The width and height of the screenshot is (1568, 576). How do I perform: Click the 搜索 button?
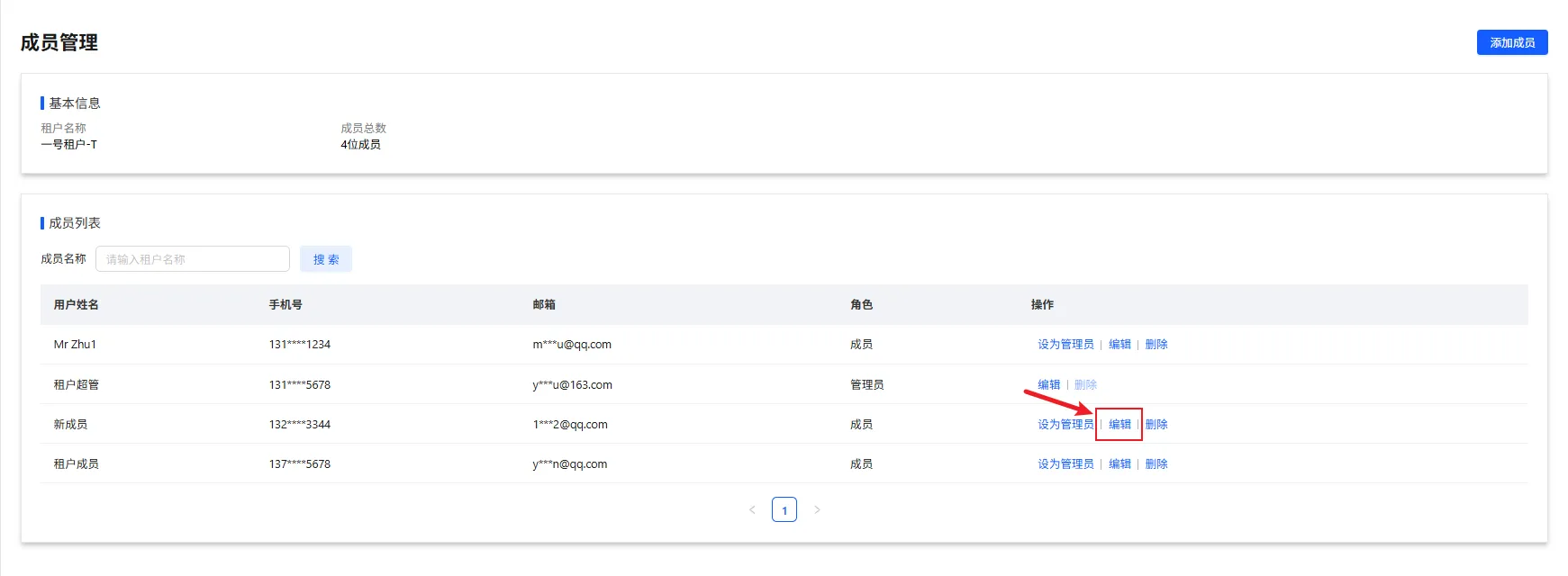tap(326, 259)
